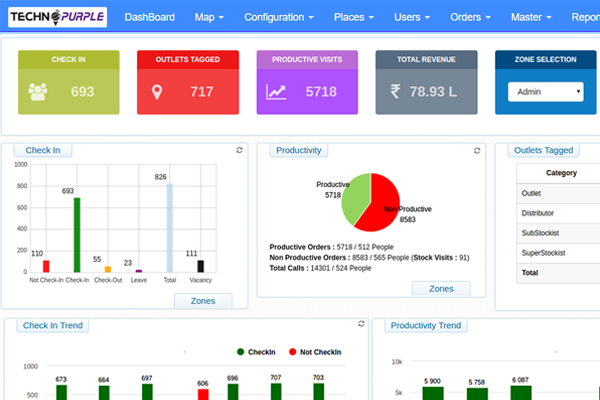Viewport: 600px width, 400px height.
Task: Click the 5718 productive visits value
Action: point(321,91)
